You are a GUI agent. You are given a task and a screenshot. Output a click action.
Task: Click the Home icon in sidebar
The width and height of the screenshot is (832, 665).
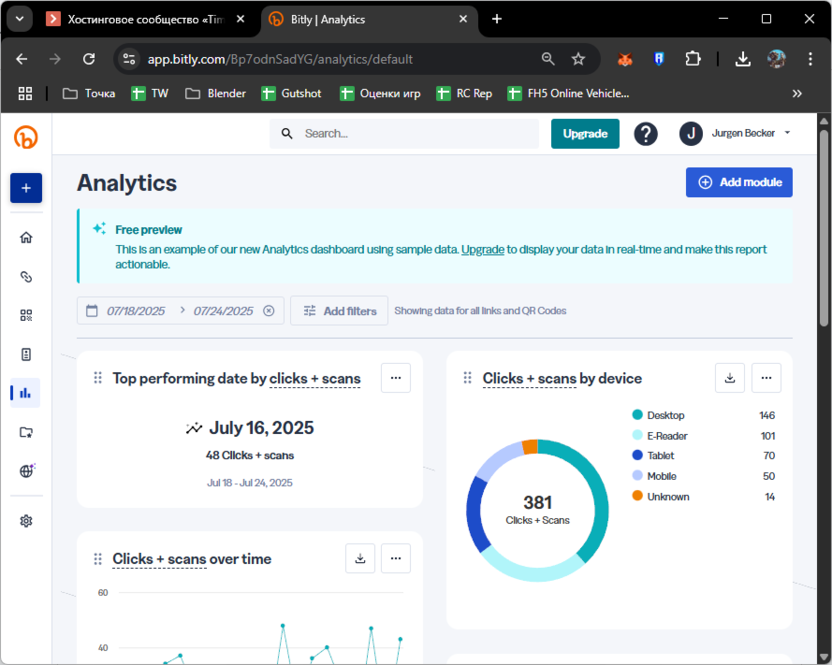click(26, 237)
